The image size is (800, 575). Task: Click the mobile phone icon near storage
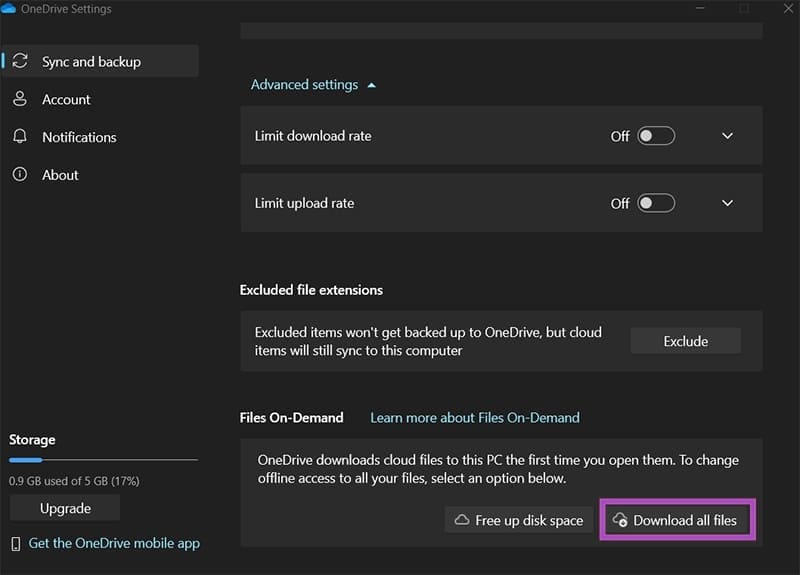point(16,544)
